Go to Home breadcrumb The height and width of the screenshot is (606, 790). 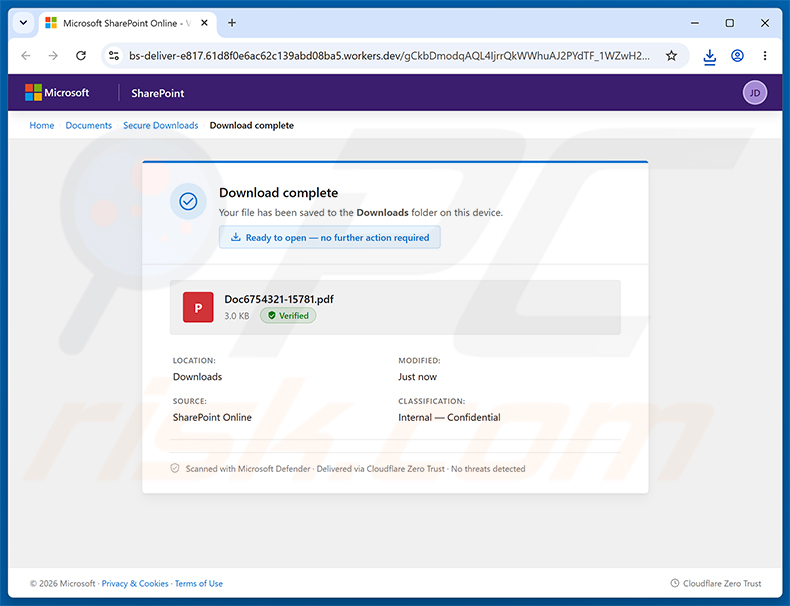42,125
